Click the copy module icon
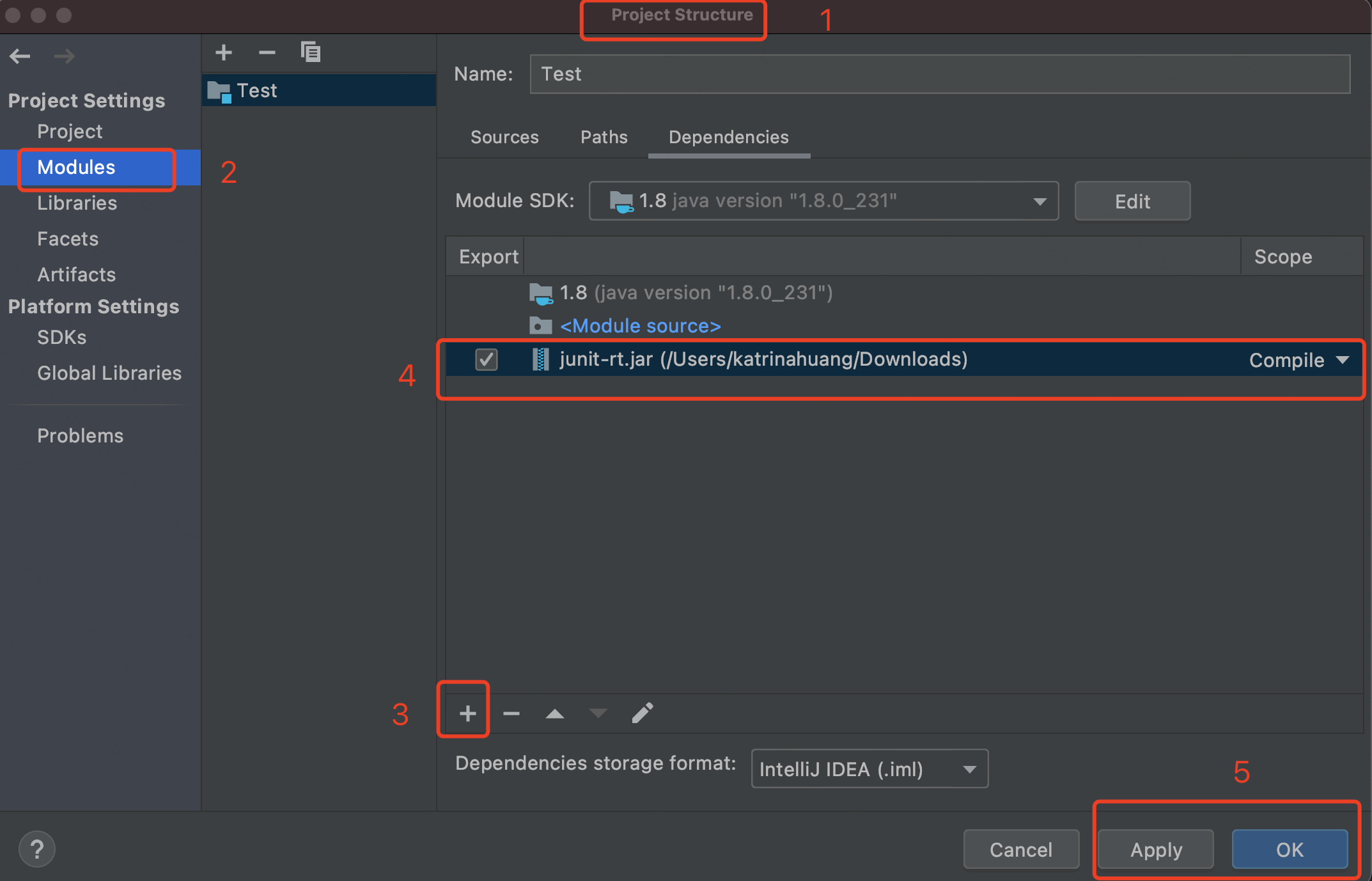Viewport: 1372px width, 881px height. pyautogui.click(x=311, y=52)
